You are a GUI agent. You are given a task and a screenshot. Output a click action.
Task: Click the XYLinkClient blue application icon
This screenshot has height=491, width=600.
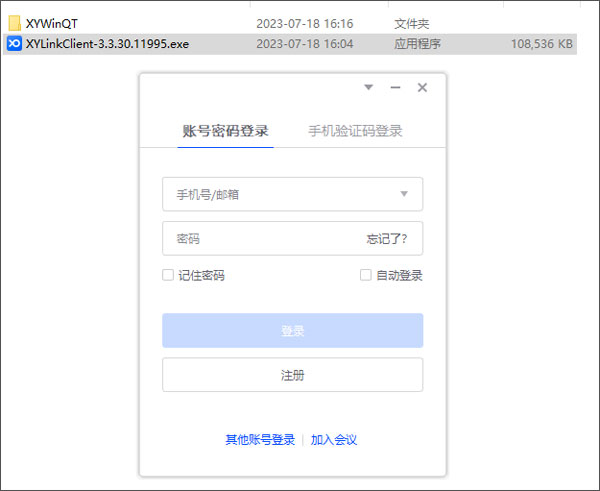click(15, 44)
